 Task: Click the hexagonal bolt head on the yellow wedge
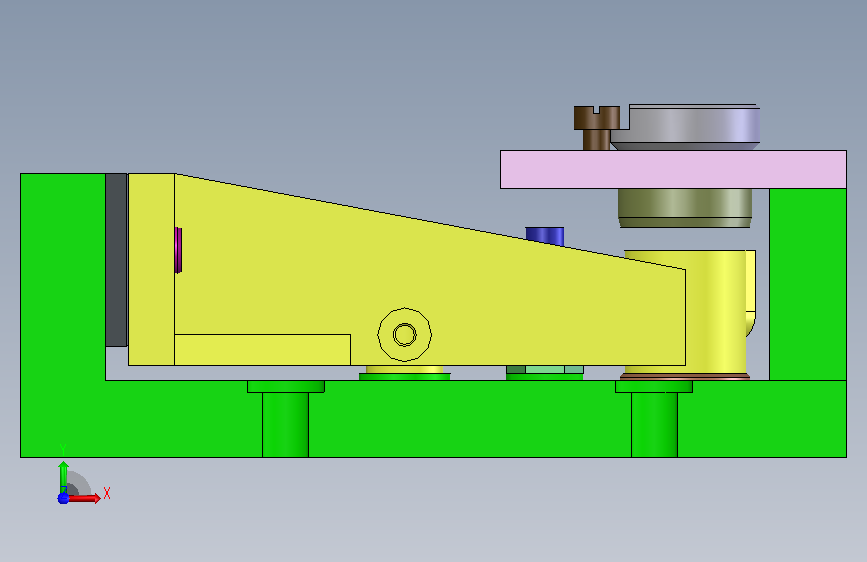click(405, 335)
